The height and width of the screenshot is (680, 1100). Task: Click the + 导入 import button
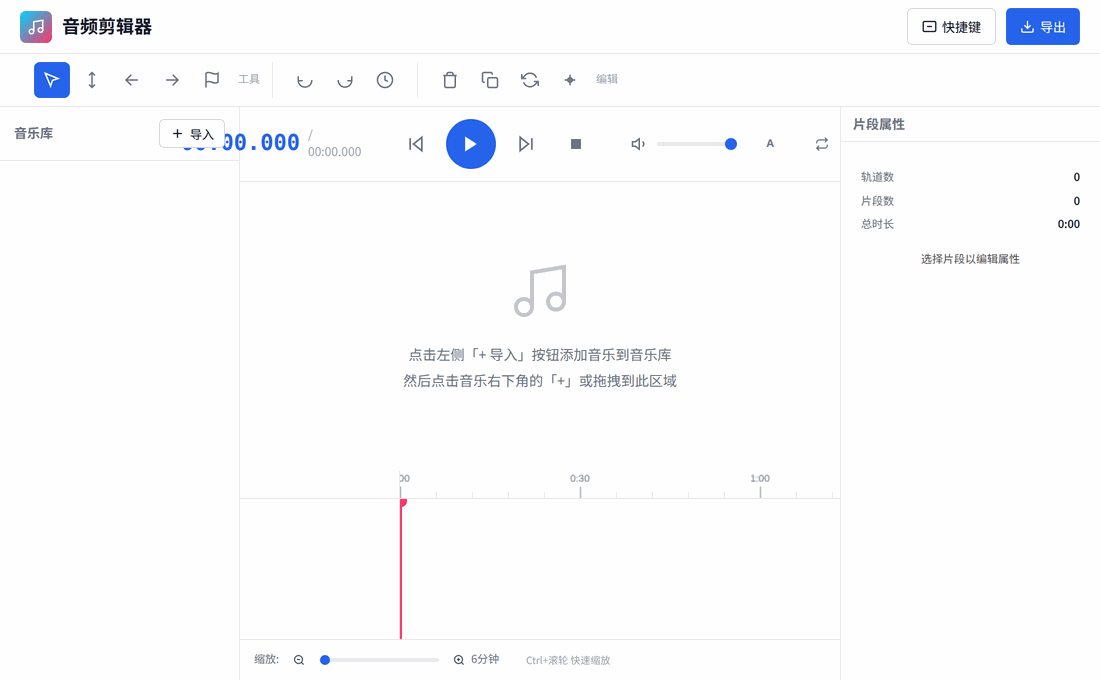192,133
